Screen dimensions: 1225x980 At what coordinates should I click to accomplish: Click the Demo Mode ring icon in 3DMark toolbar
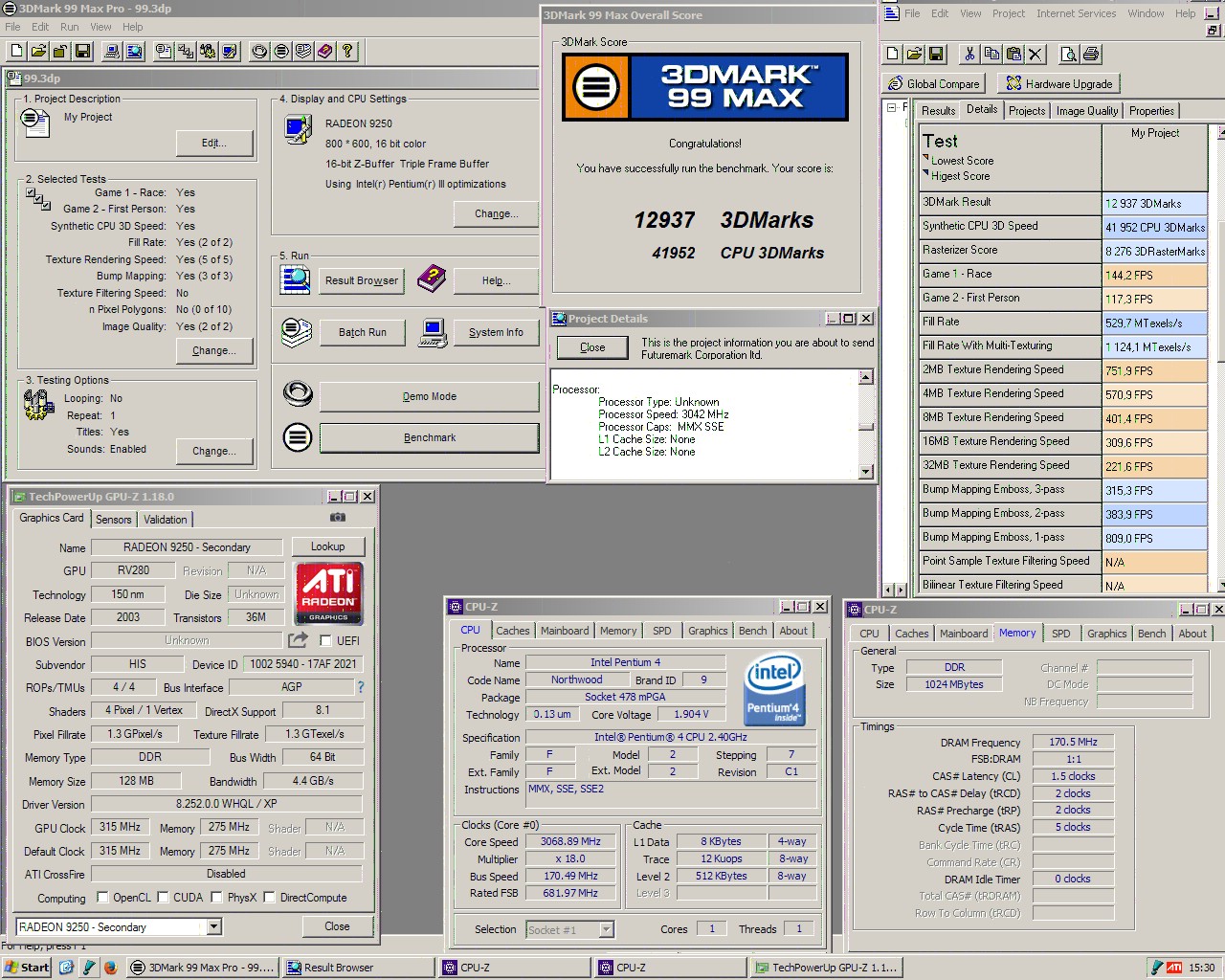[259, 51]
